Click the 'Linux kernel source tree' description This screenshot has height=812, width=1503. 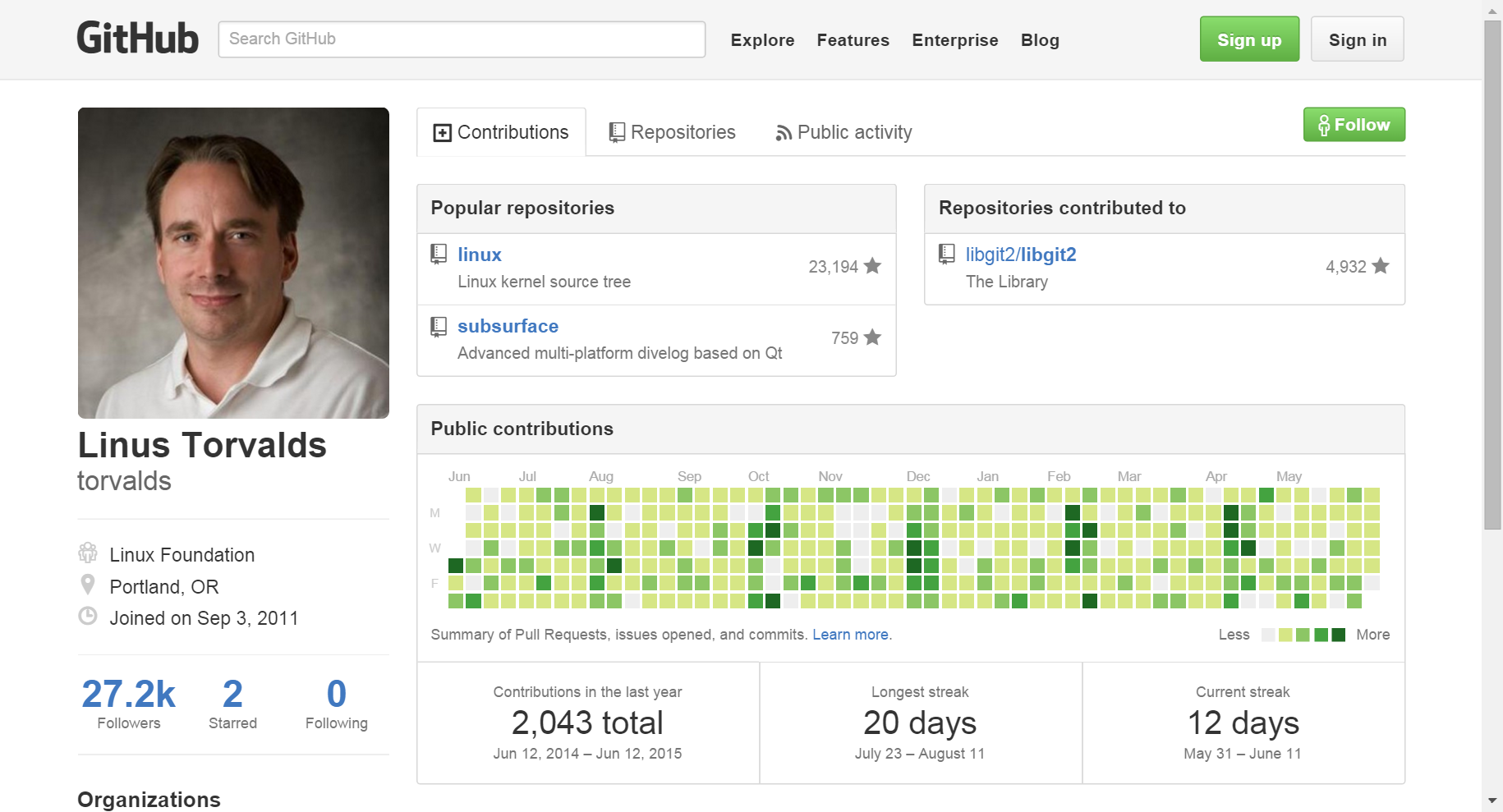pos(544,282)
